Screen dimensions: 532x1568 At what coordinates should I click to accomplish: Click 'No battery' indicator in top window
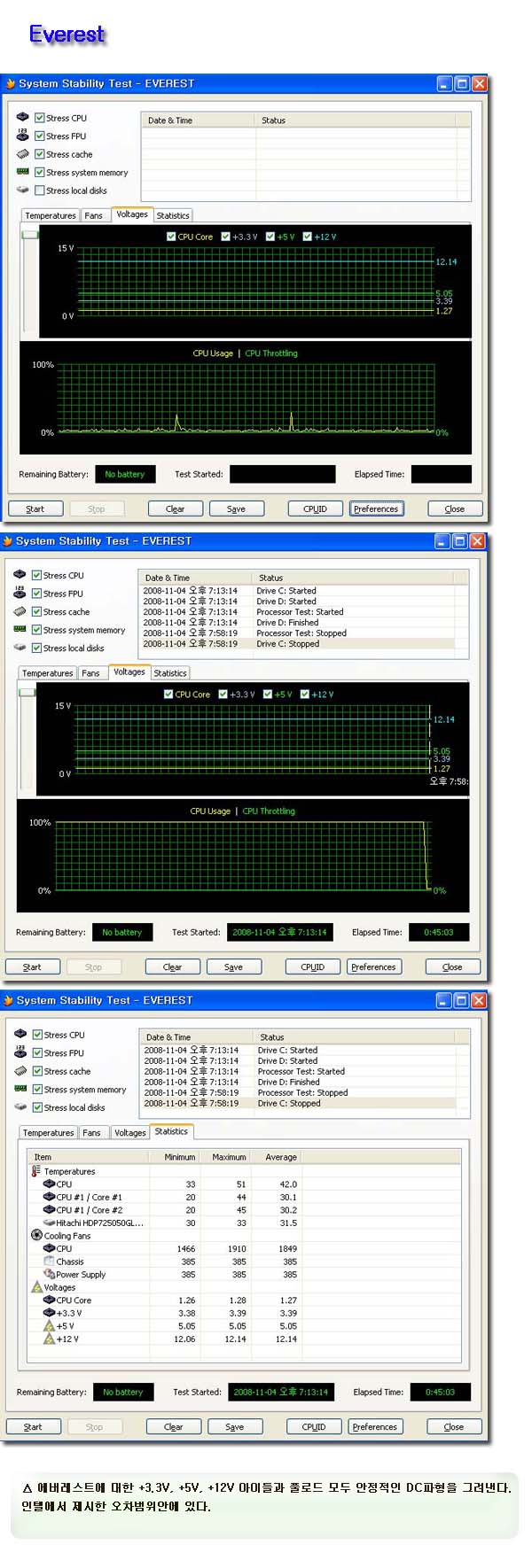point(125,474)
